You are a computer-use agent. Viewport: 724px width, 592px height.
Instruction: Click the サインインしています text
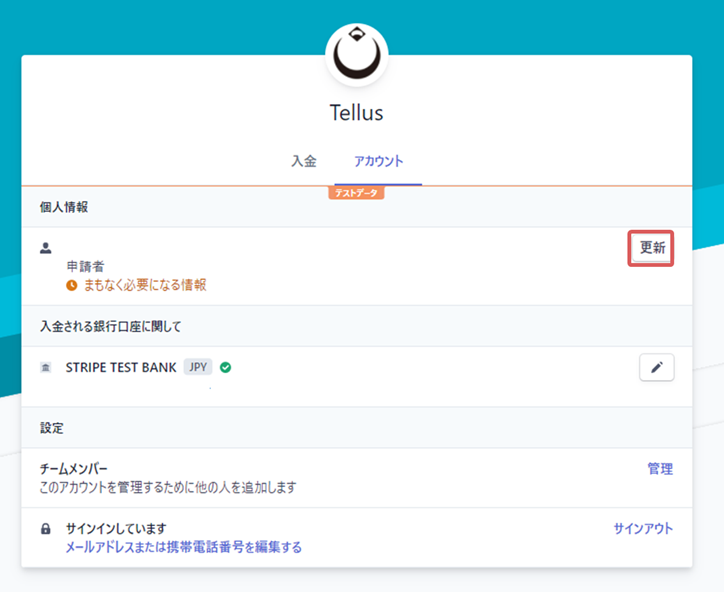[116, 529]
